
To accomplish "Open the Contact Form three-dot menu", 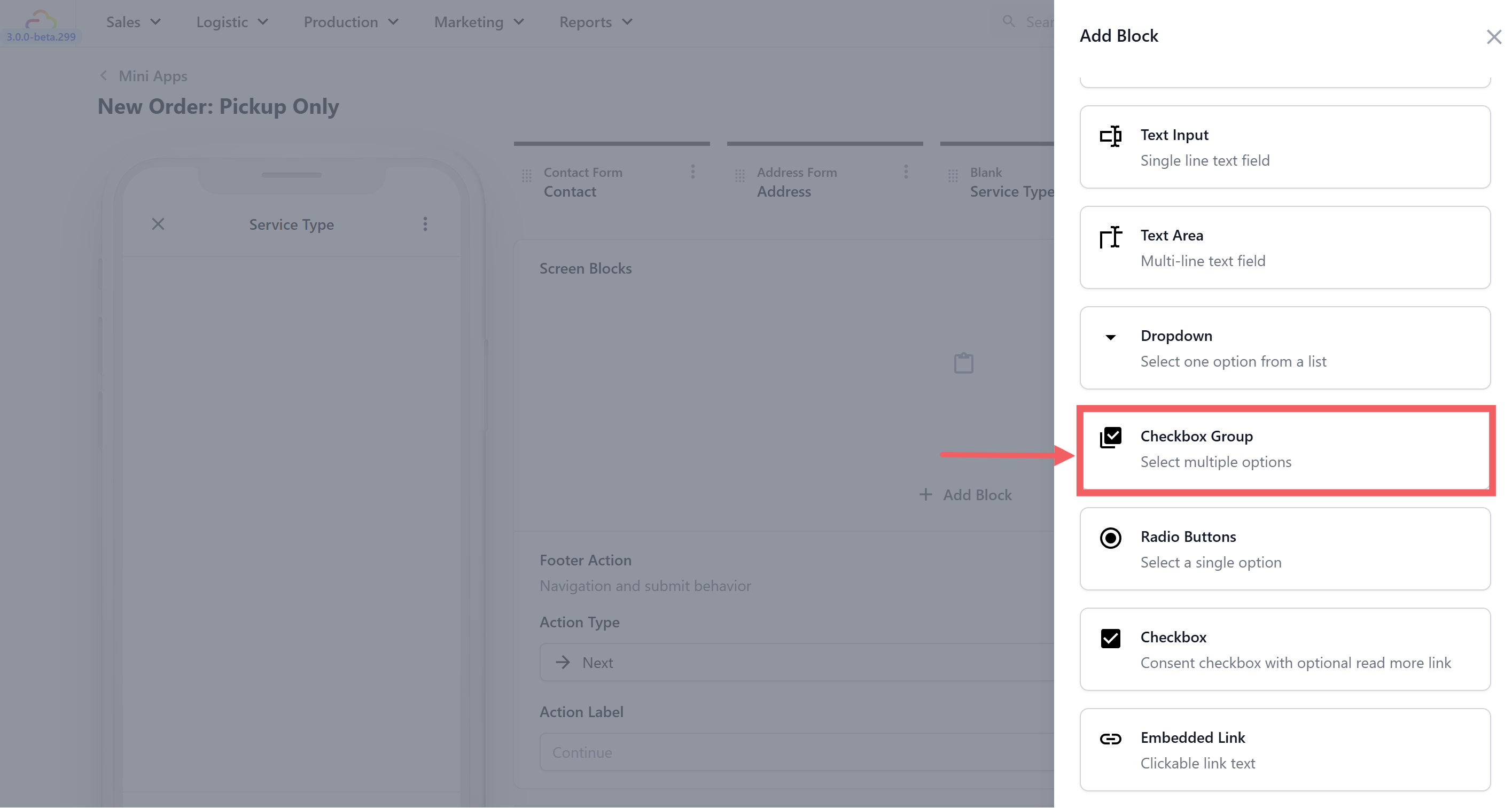I will coord(692,172).
